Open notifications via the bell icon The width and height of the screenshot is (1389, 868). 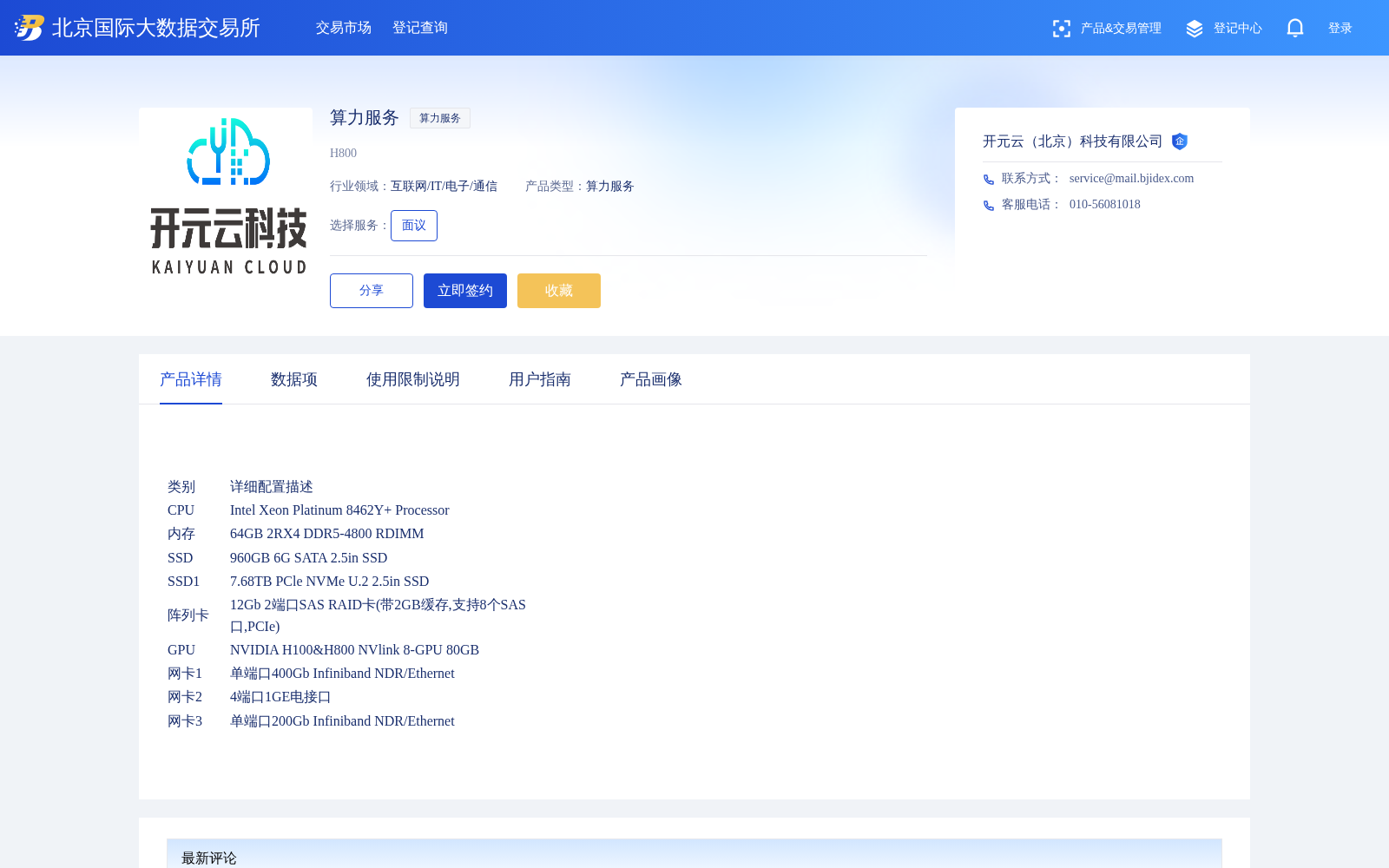pyautogui.click(x=1295, y=28)
